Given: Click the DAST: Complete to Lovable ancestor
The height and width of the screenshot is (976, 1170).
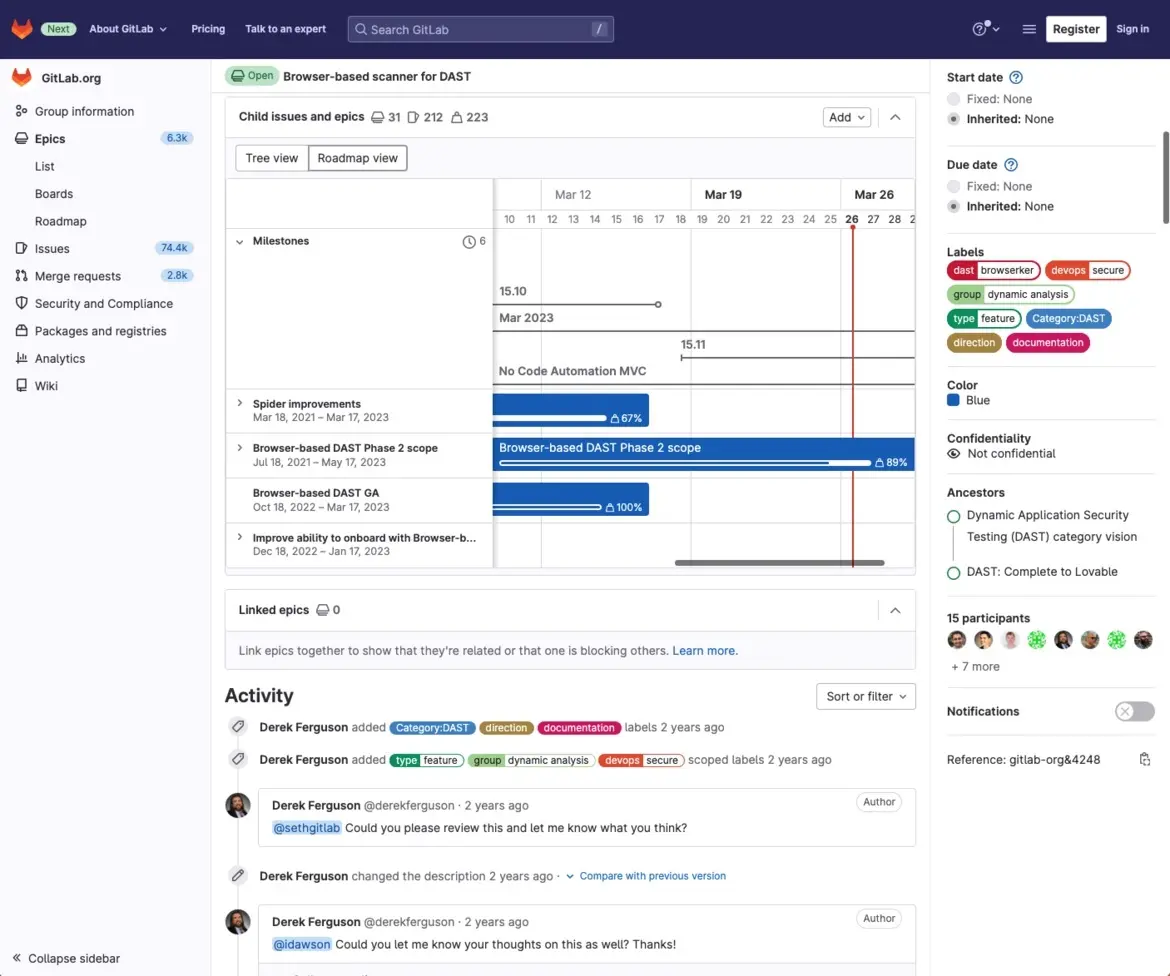Looking at the screenshot, I should pyautogui.click(x=1042, y=572).
